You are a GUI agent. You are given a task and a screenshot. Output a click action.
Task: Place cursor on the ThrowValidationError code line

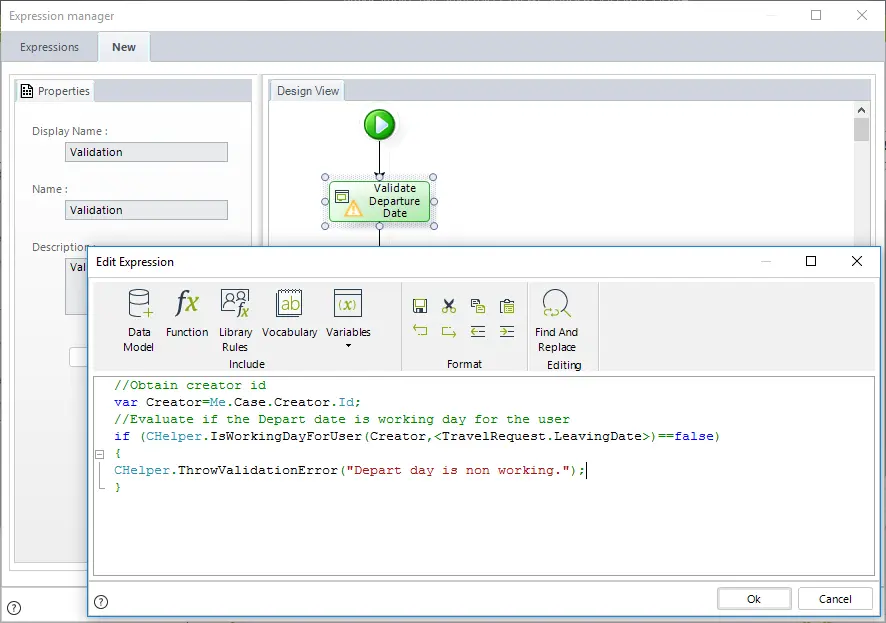click(x=350, y=470)
